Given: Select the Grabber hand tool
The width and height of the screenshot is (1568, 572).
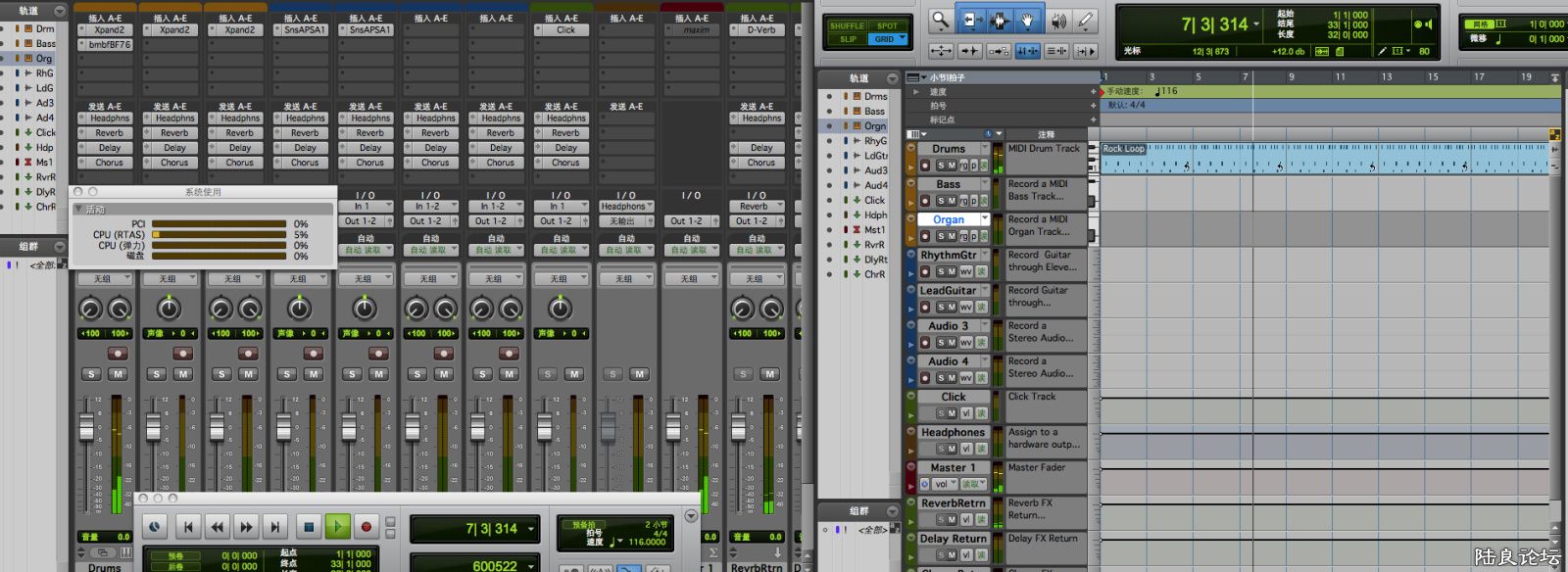Looking at the screenshot, I should click(x=1027, y=21).
